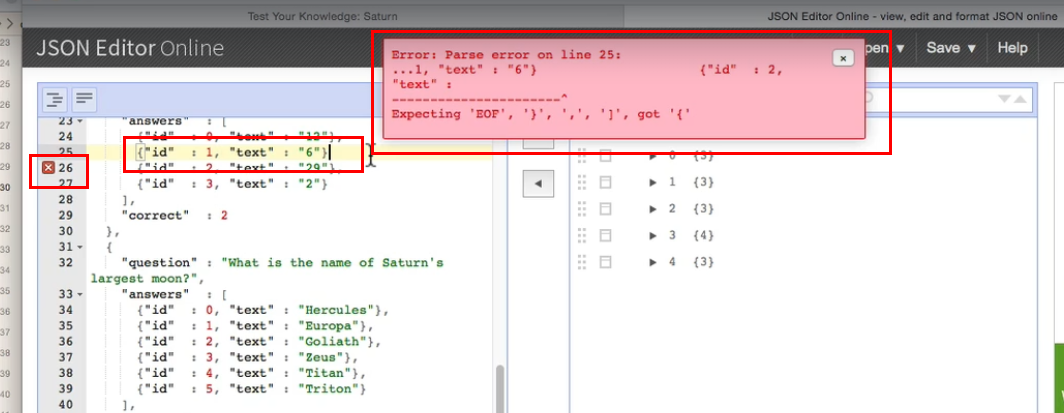This screenshot has width=1064, height=413.
Task: Expand tree item 4 with {3}
Action: (653, 262)
